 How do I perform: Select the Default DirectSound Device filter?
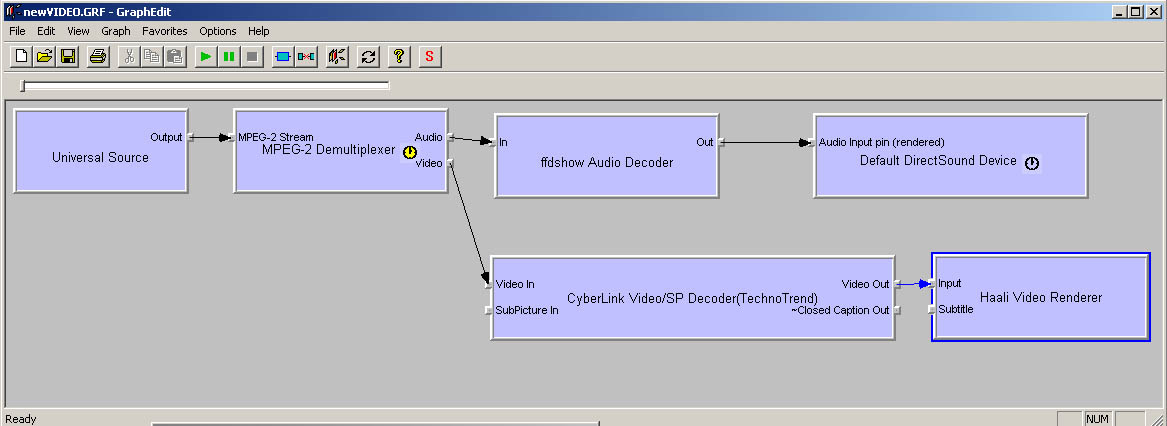click(x=950, y=156)
